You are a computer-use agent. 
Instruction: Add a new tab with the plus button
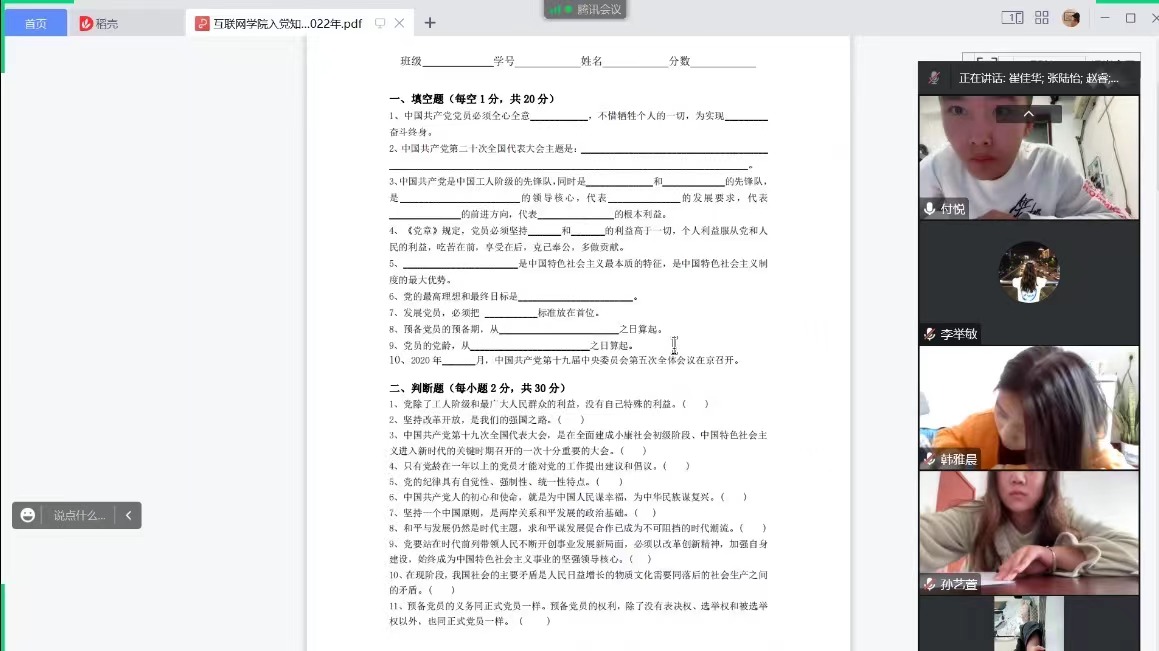click(429, 23)
